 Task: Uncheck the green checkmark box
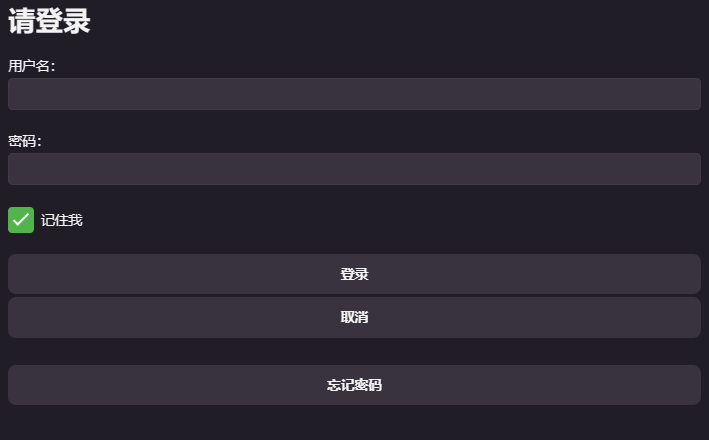click(x=21, y=220)
